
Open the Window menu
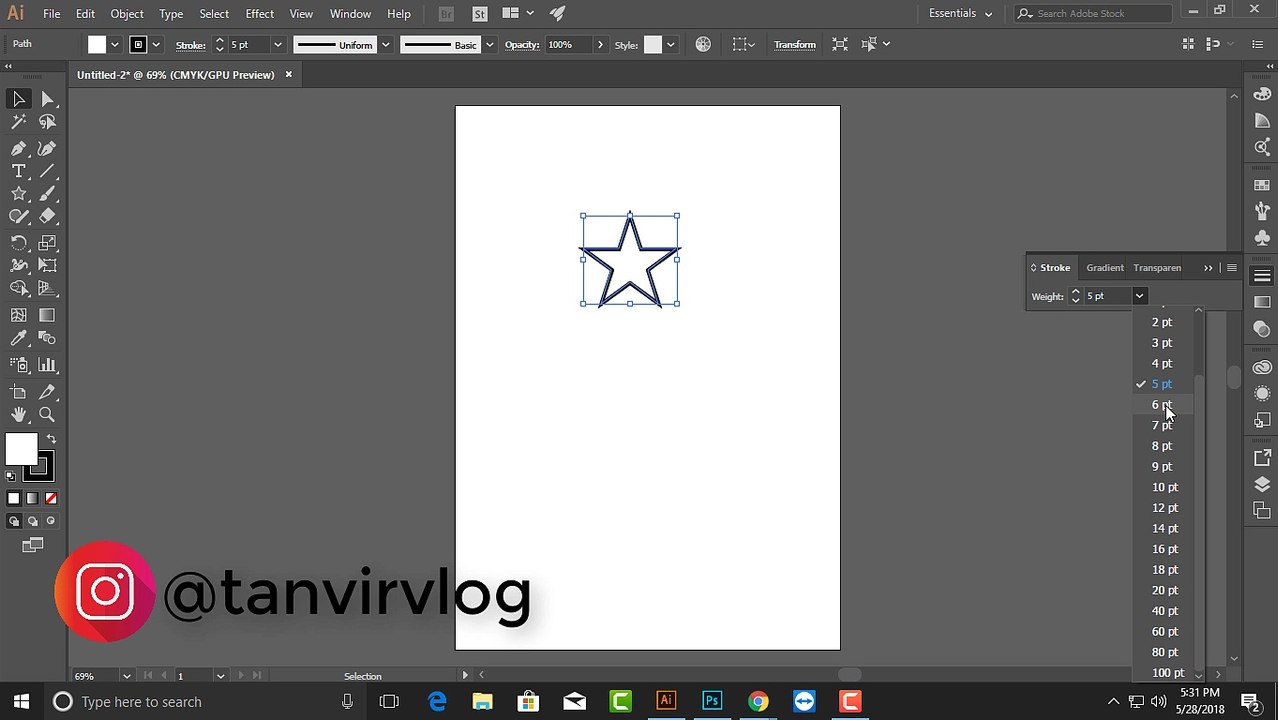pyautogui.click(x=350, y=14)
